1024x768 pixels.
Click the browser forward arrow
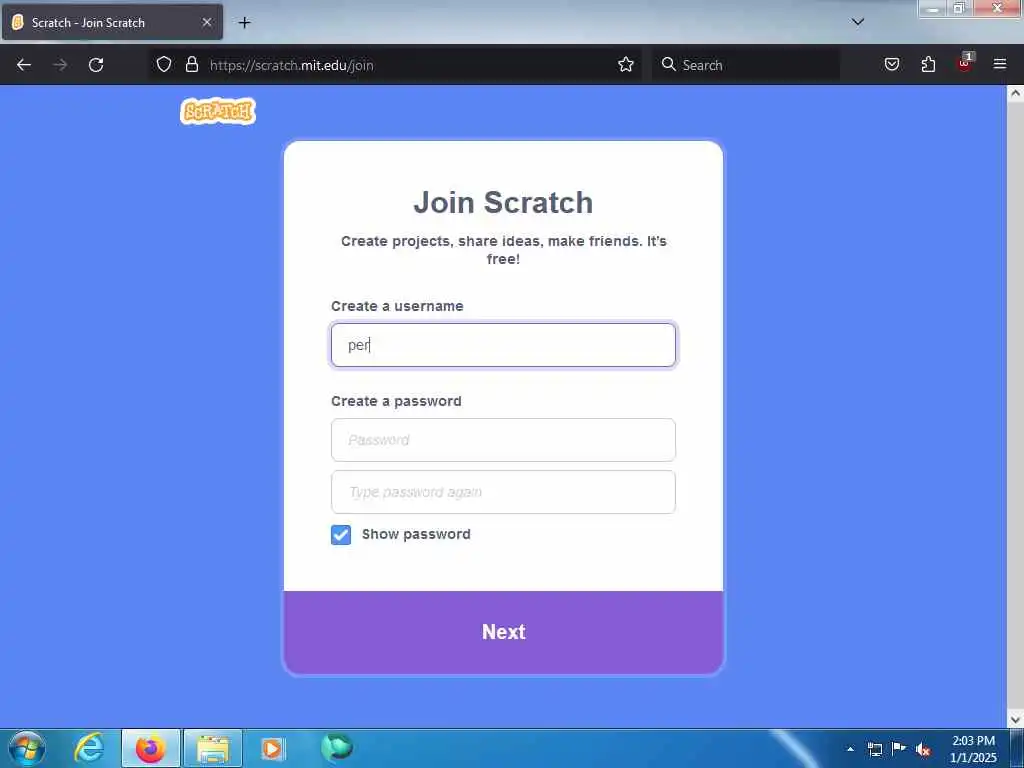60,65
